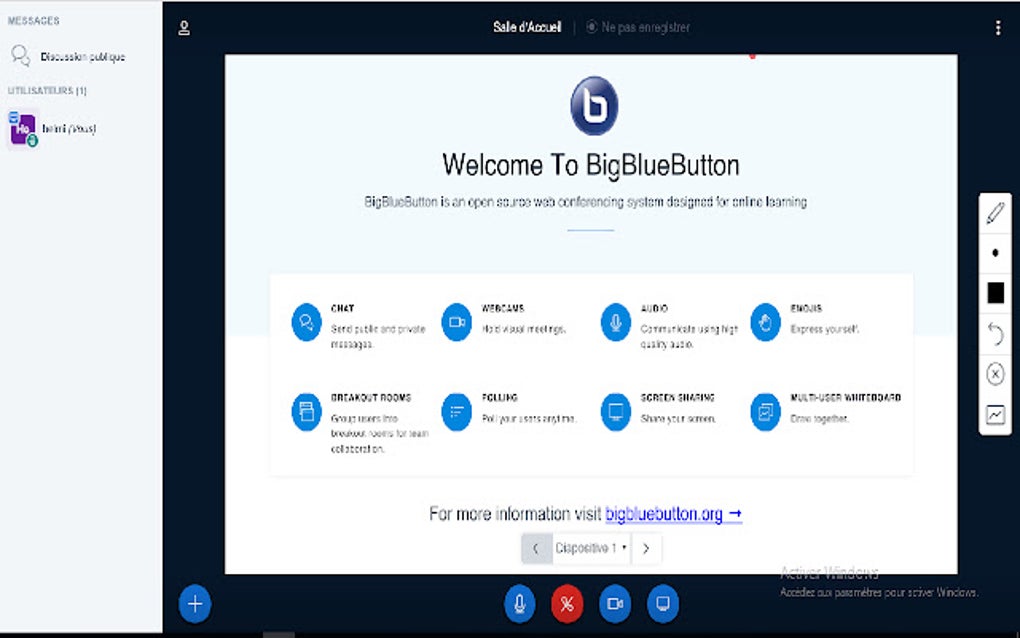Start screen sharing

click(661, 604)
